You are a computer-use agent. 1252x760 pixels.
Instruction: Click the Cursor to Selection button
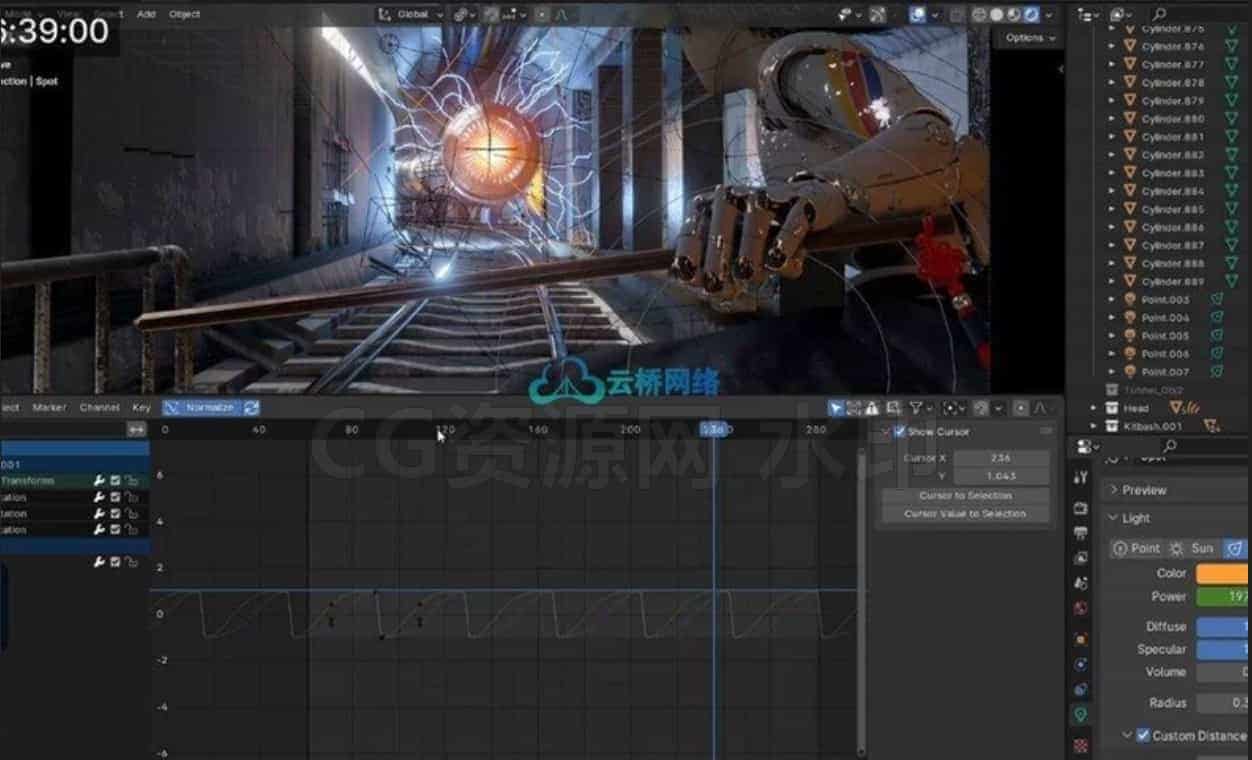[965, 496]
